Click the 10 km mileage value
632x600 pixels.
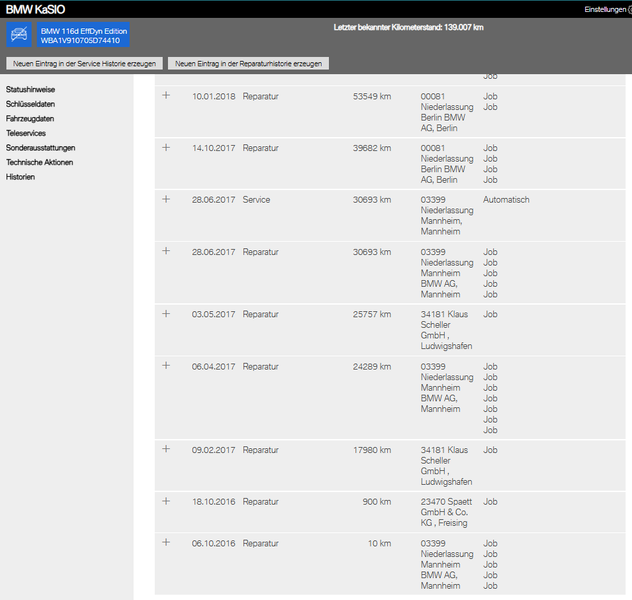click(x=379, y=544)
